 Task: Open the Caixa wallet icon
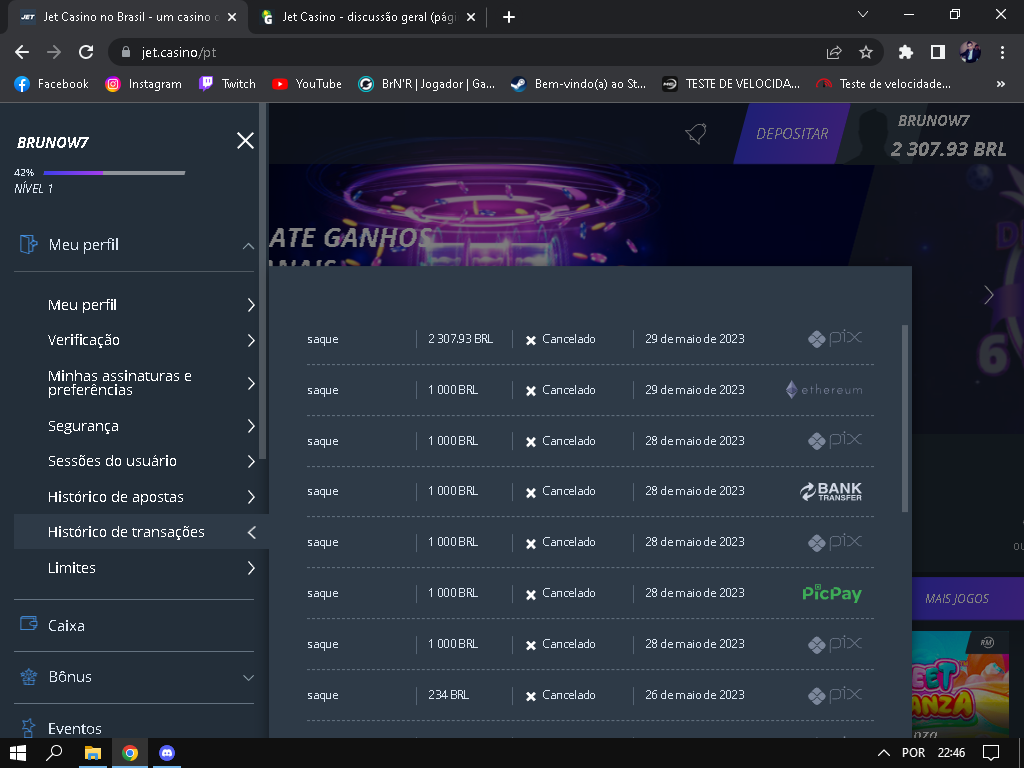coord(29,624)
